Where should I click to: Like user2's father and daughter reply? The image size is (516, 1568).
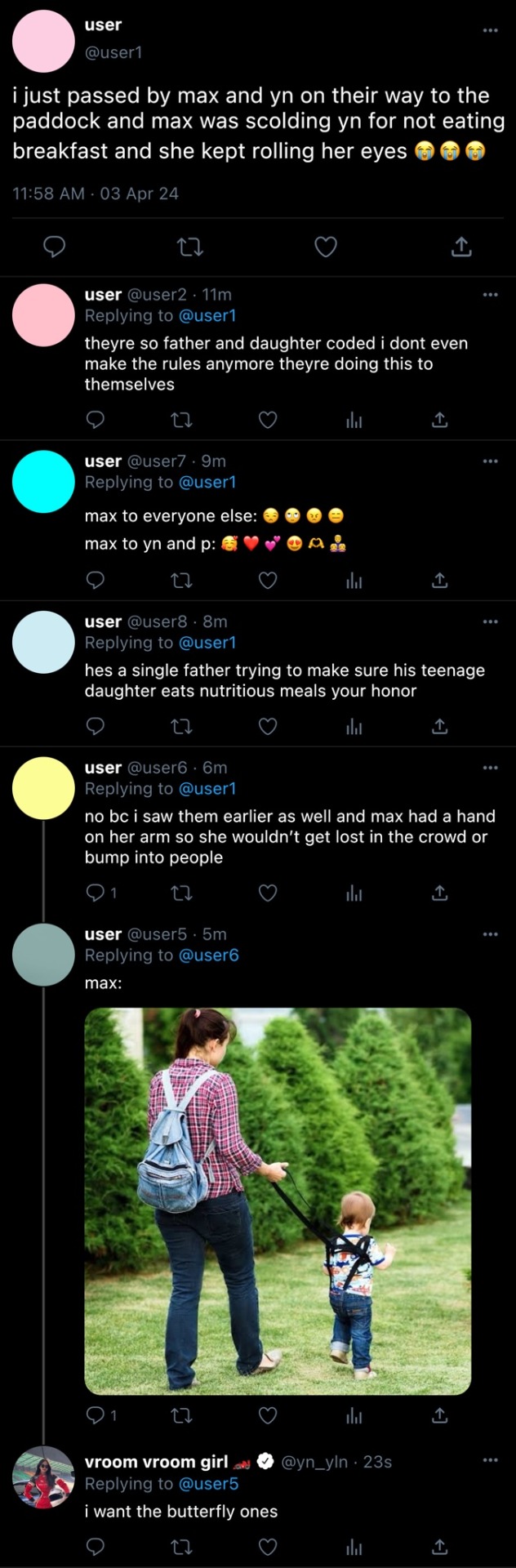[x=268, y=420]
